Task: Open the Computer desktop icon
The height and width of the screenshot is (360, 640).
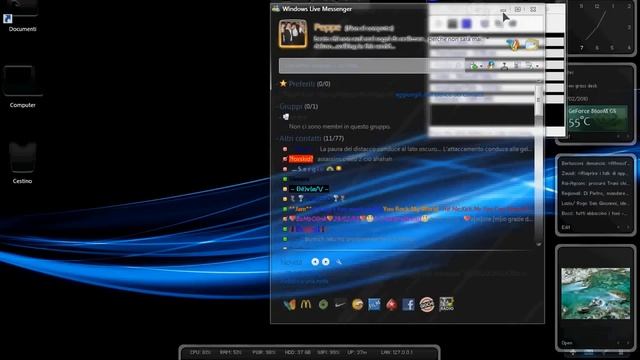Action: [x=22, y=87]
